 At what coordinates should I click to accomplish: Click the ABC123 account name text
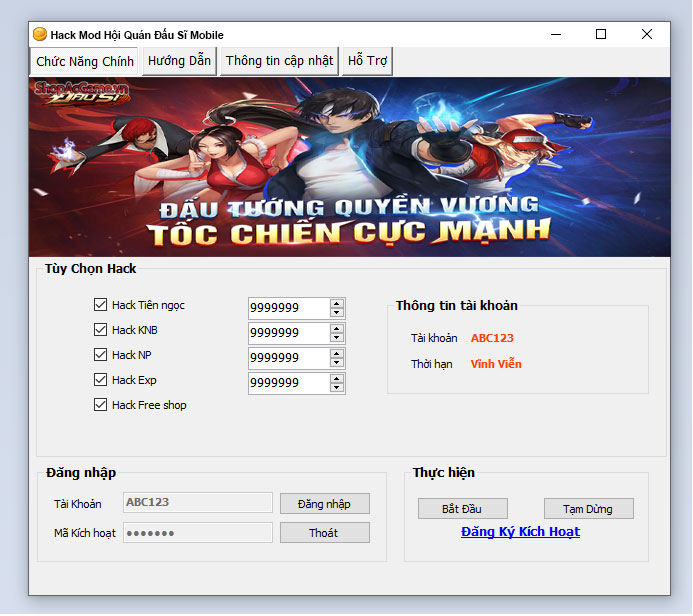coord(492,338)
